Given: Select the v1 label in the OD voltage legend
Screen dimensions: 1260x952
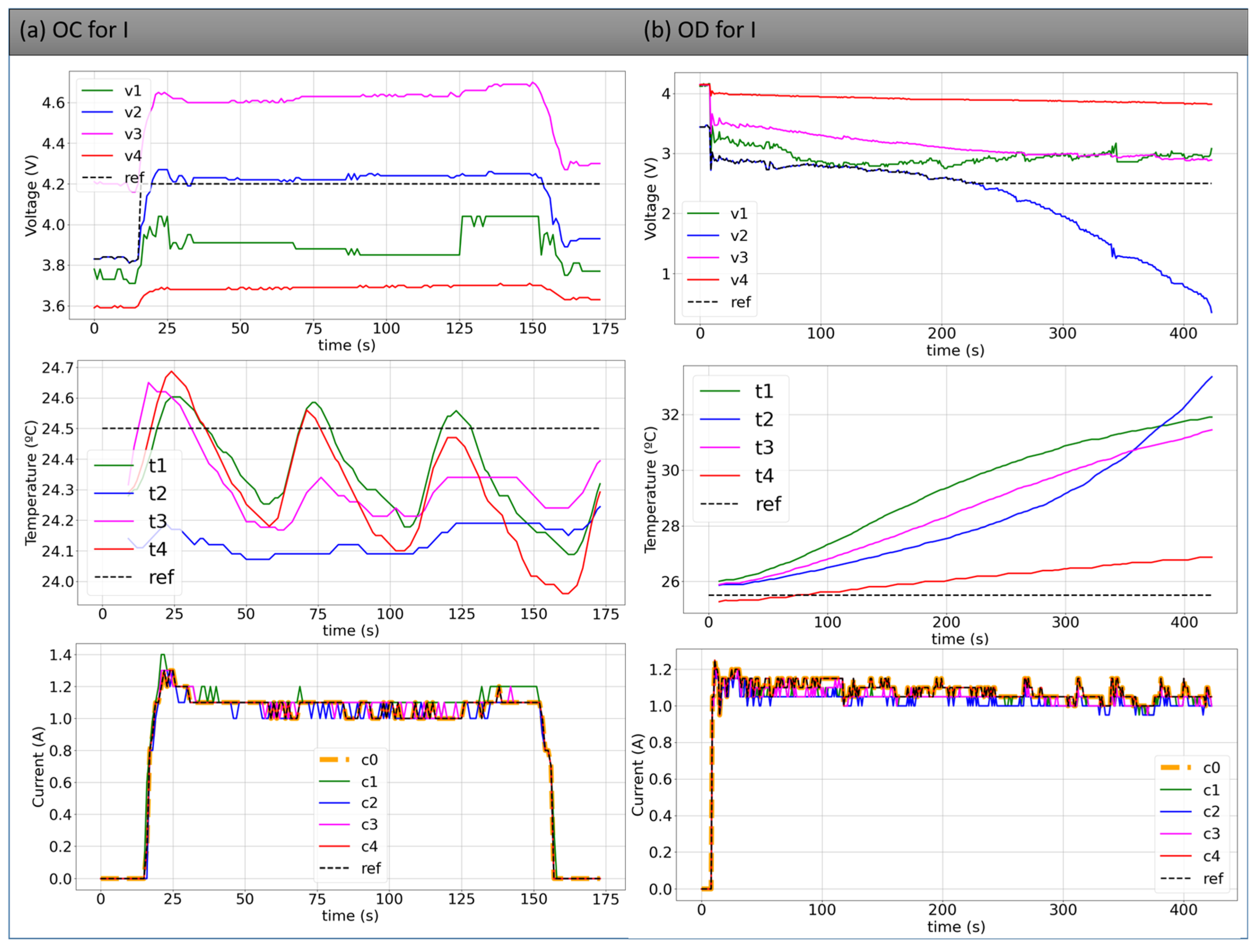Looking at the screenshot, I should click(x=739, y=213).
